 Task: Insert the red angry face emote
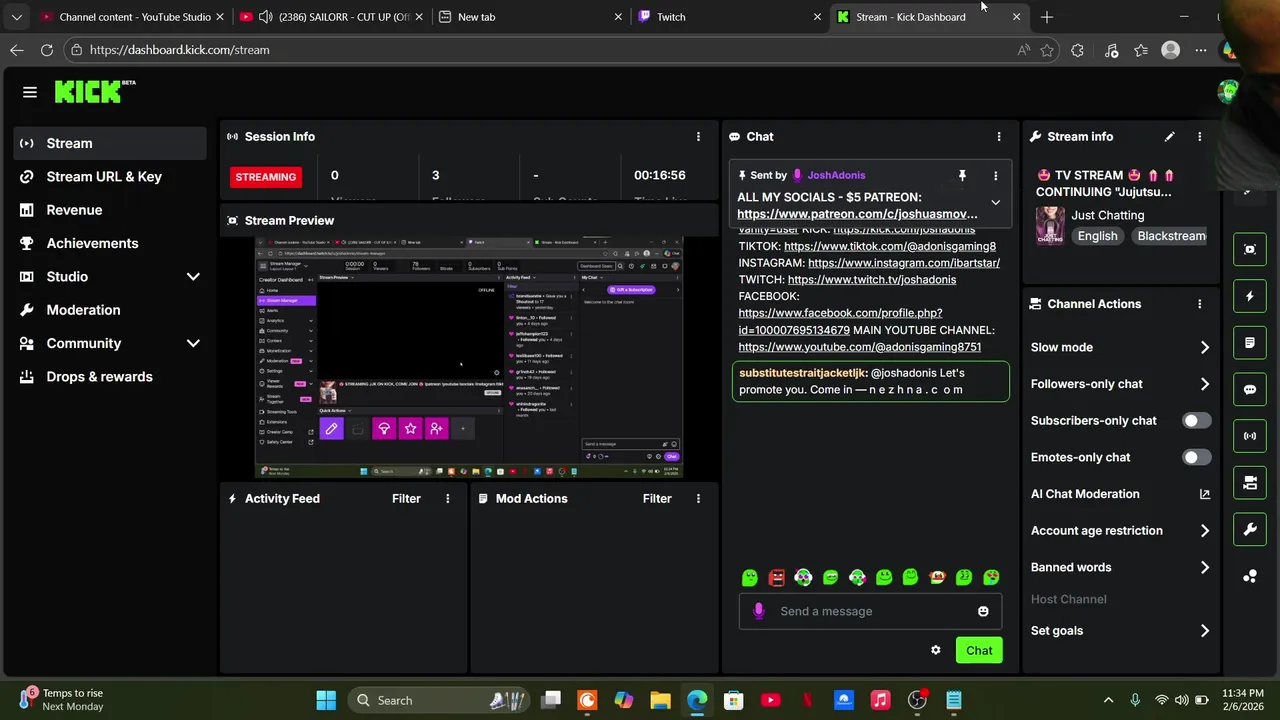click(x=776, y=577)
